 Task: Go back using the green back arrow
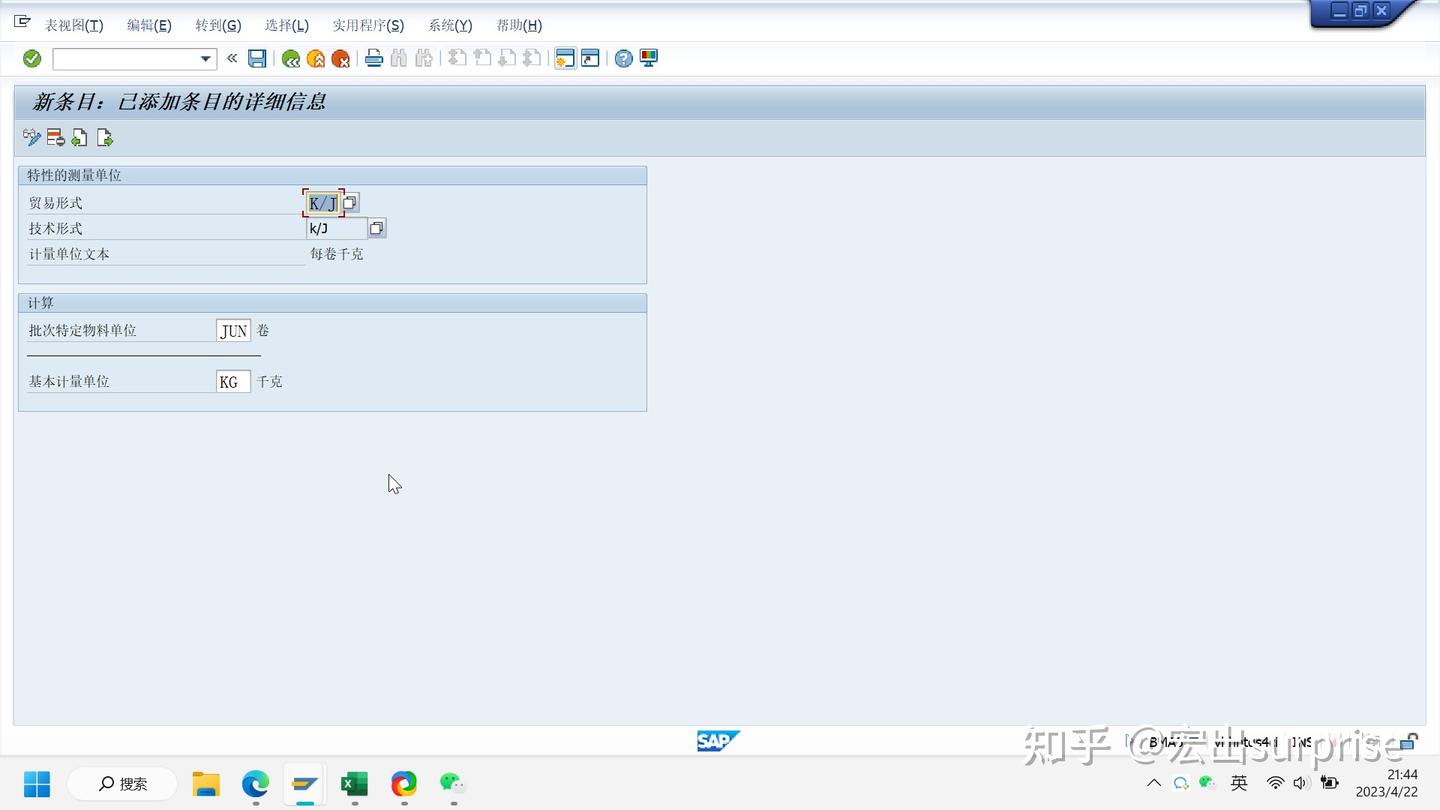click(x=290, y=58)
